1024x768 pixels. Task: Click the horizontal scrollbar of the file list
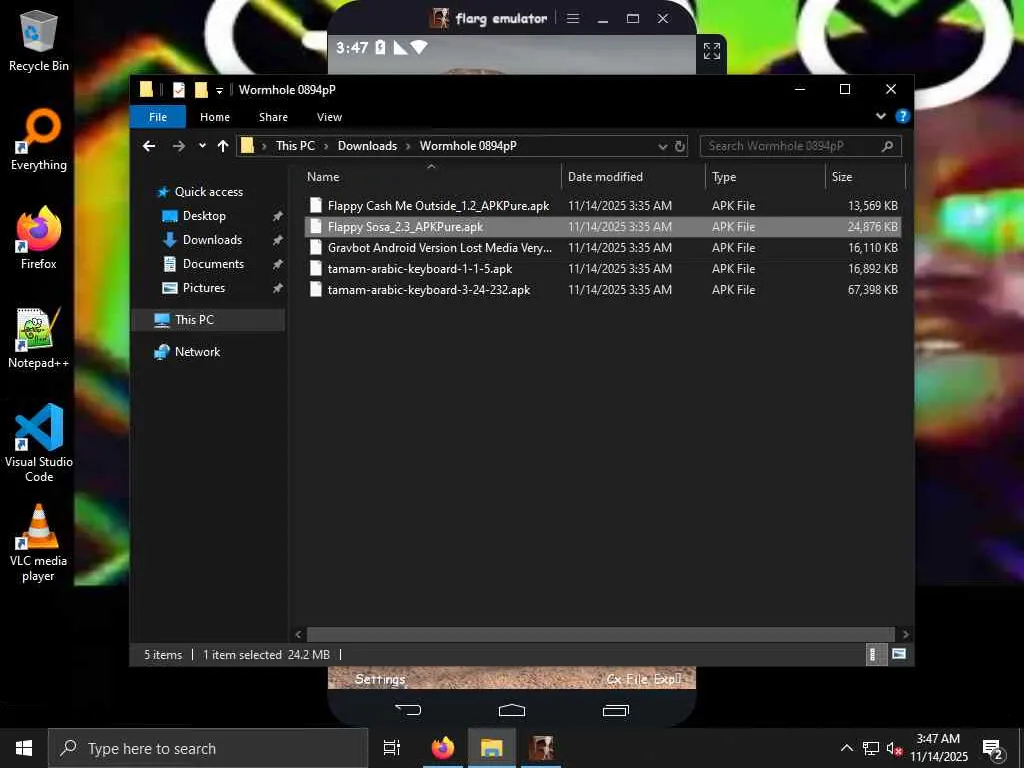600,634
